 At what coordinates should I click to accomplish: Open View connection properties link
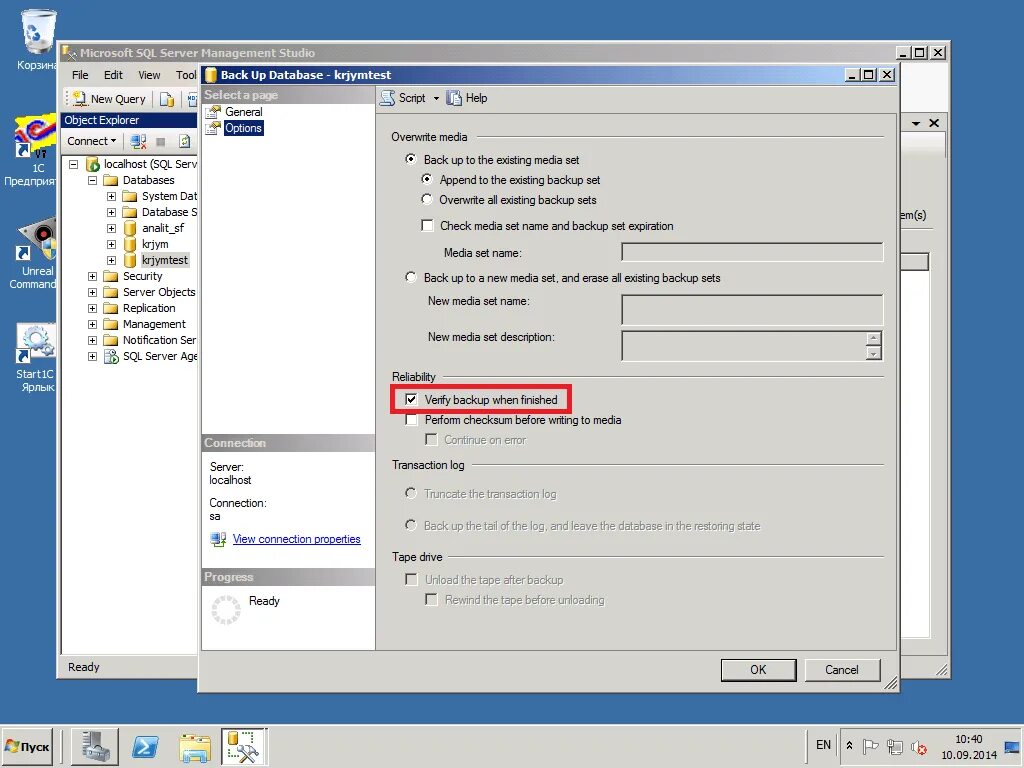click(x=296, y=539)
